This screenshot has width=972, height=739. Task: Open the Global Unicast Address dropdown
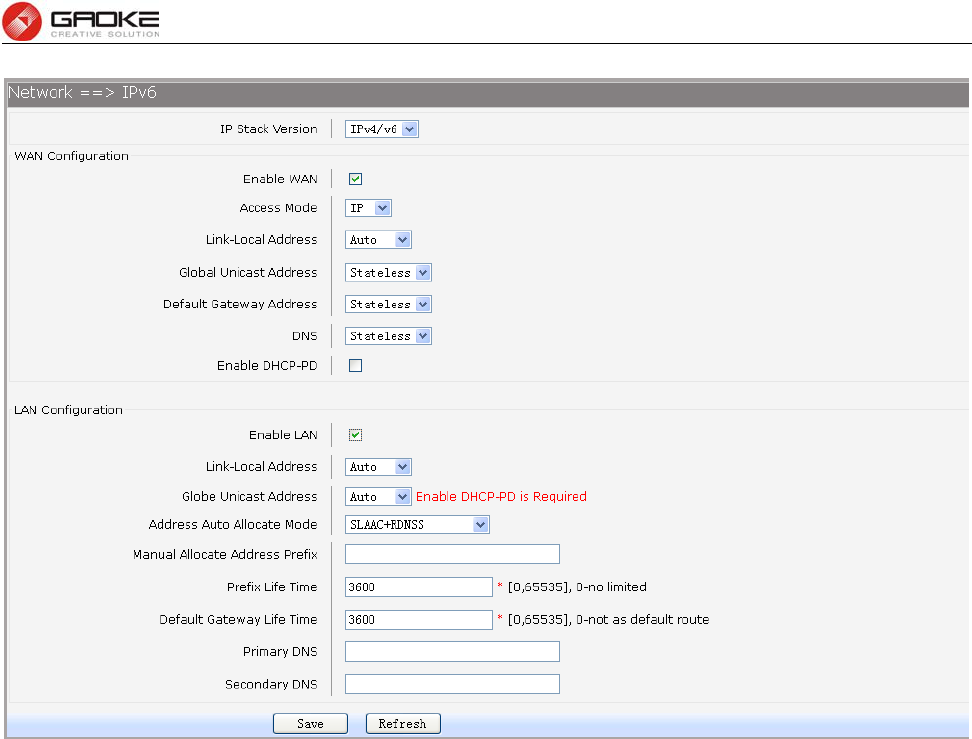coord(388,273)
